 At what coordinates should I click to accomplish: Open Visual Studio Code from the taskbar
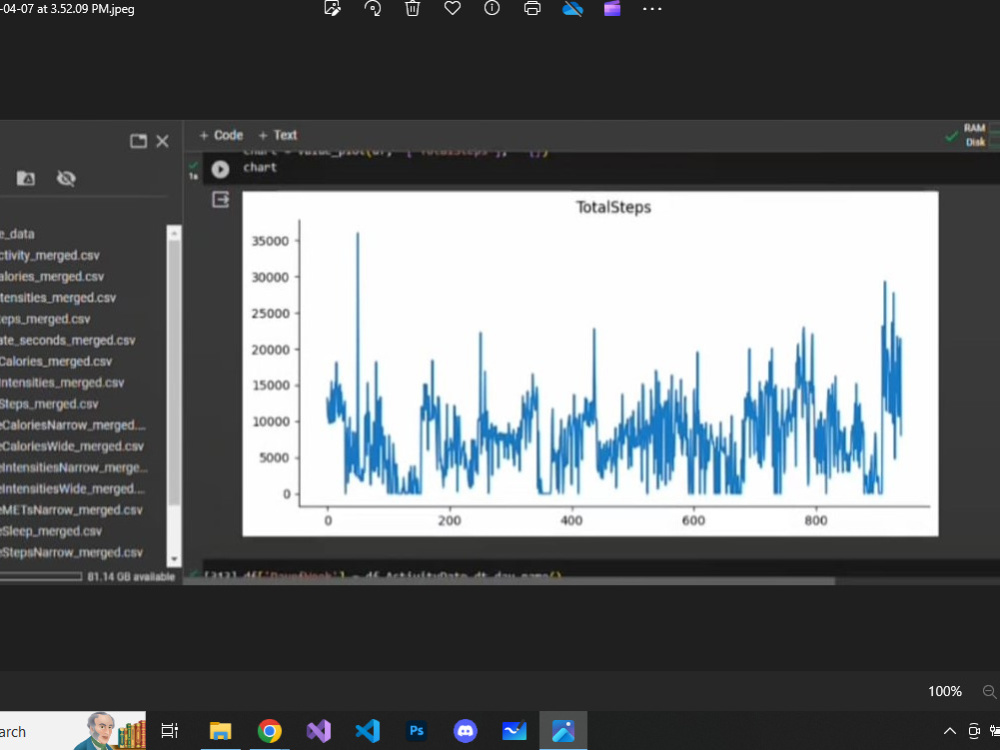click(367, 731)
